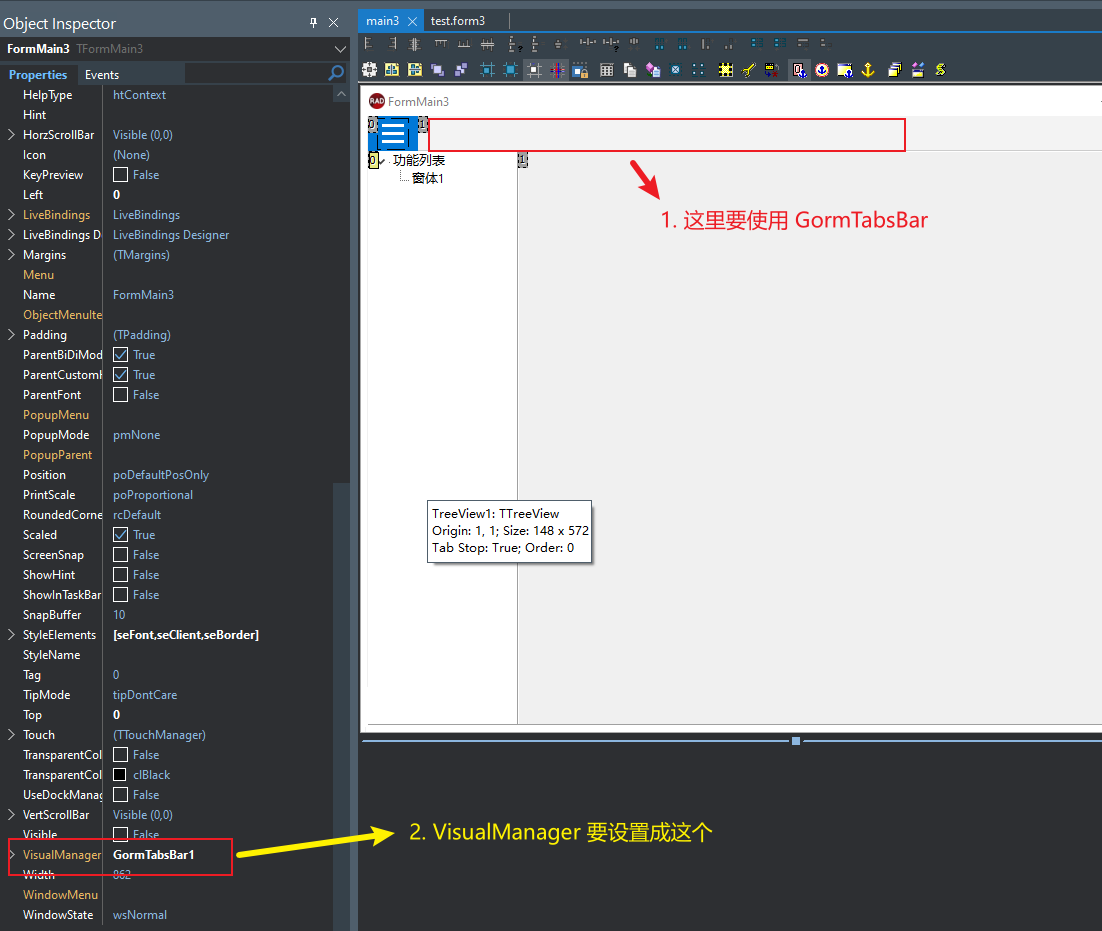Click the yellow square with black handles icon
Screen dimensions: 1102x931
pos(725,70)
